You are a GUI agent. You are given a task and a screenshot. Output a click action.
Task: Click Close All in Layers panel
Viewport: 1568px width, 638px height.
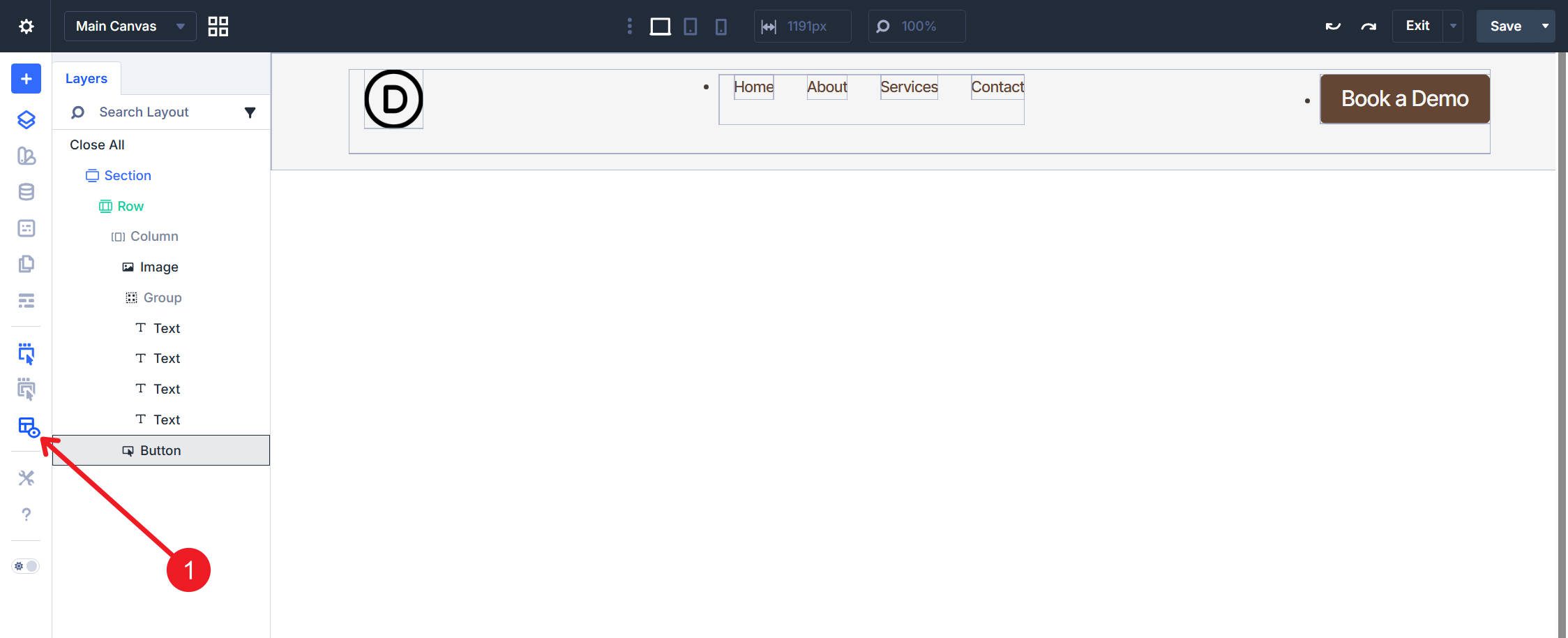[x=97, y=144]
